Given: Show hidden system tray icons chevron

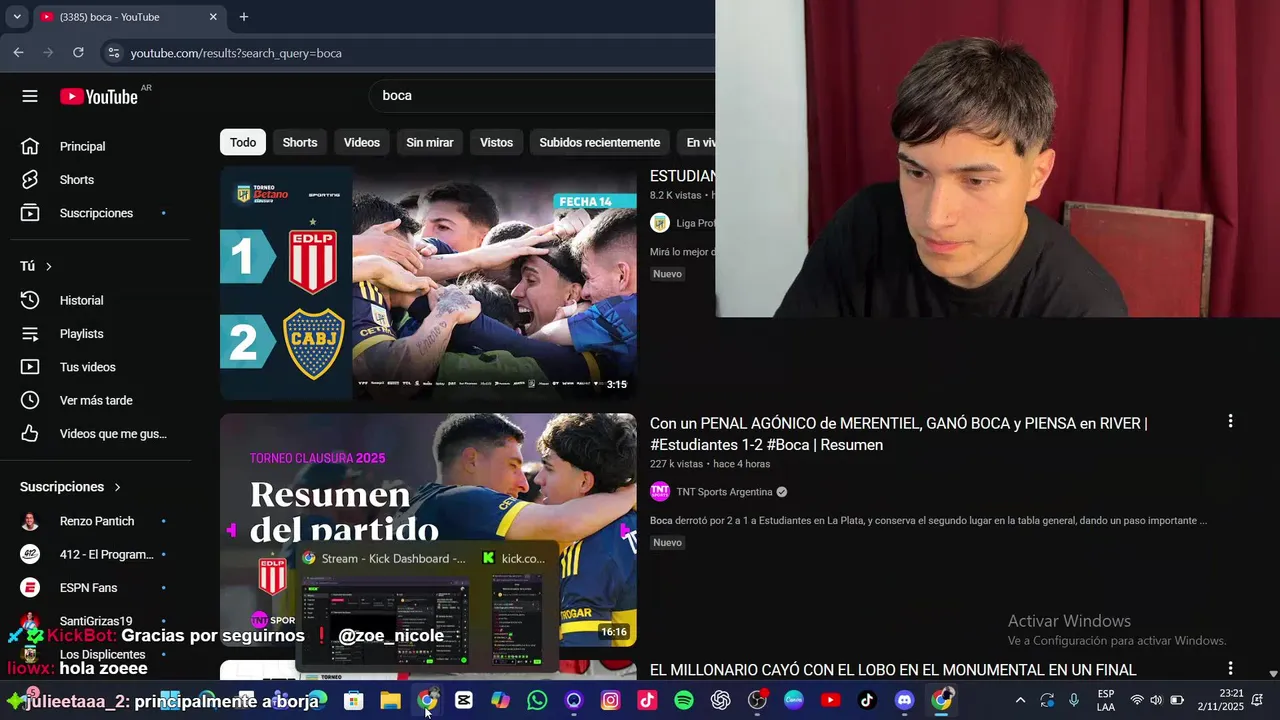Looking at the screenshot, I should pos(1020,701).
